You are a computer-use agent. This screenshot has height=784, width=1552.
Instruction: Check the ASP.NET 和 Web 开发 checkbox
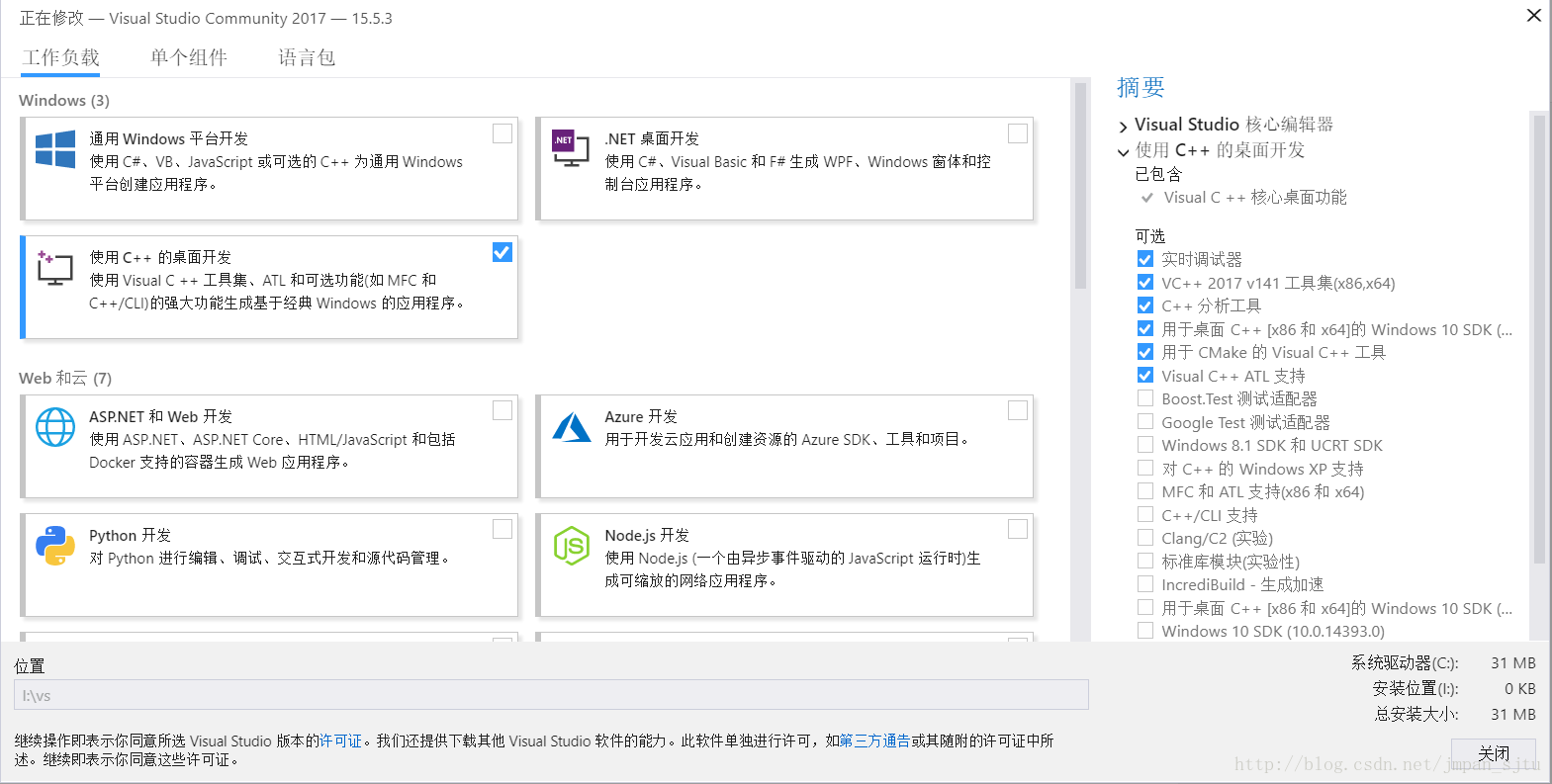(x=502, y=410)
